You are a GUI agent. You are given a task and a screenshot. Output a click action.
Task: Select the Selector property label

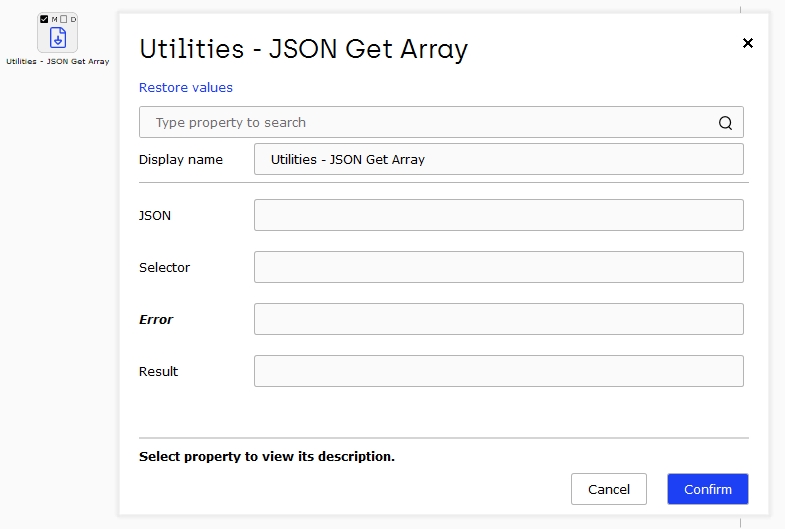[164, 267]
